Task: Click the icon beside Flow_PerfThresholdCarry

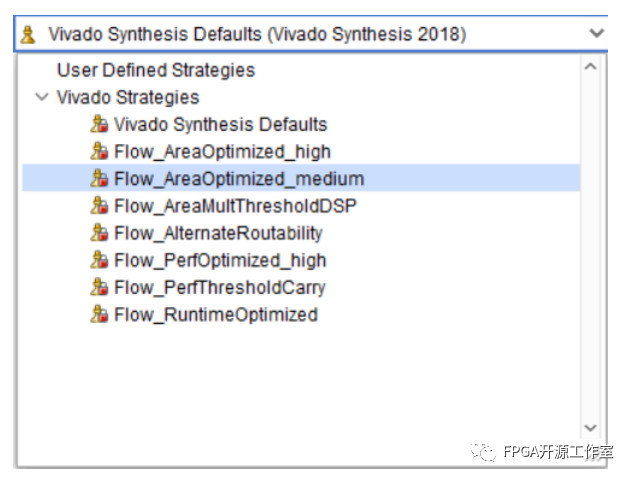Action: coord(99,287)
